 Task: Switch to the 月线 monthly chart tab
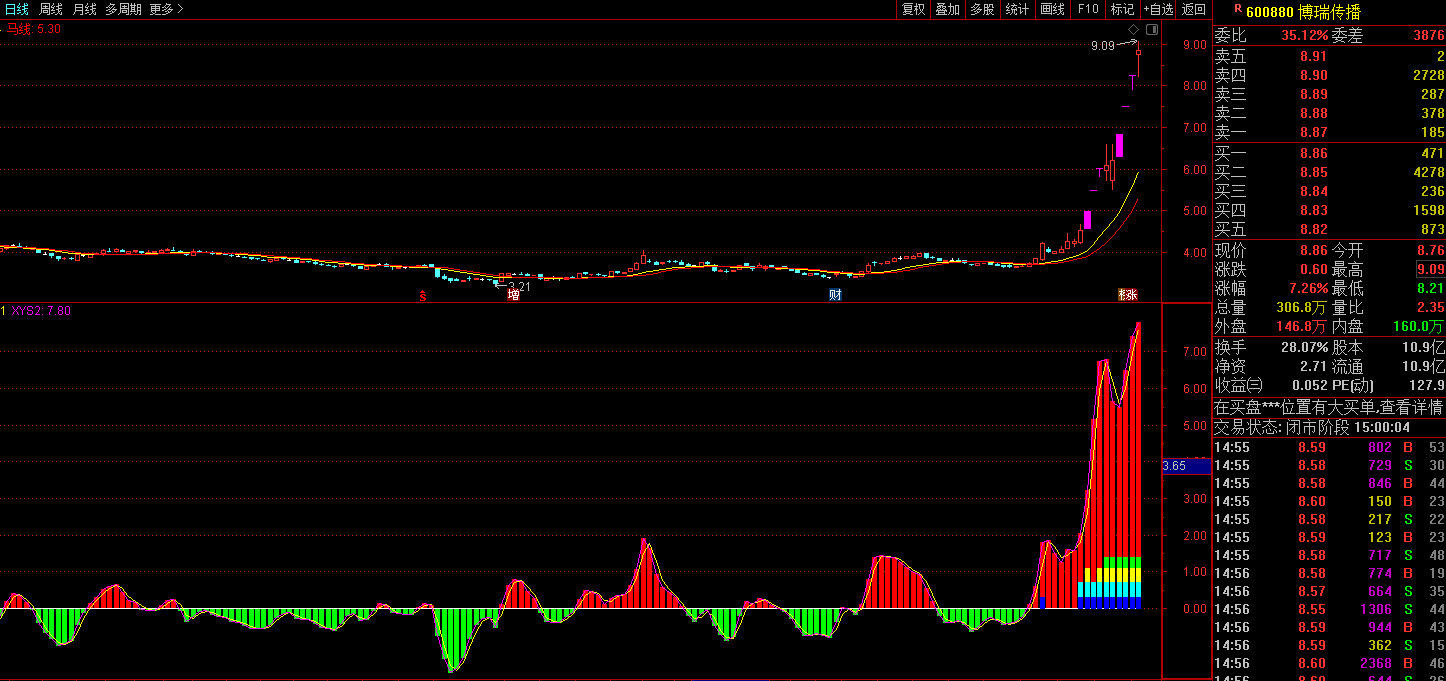point(84,9)
